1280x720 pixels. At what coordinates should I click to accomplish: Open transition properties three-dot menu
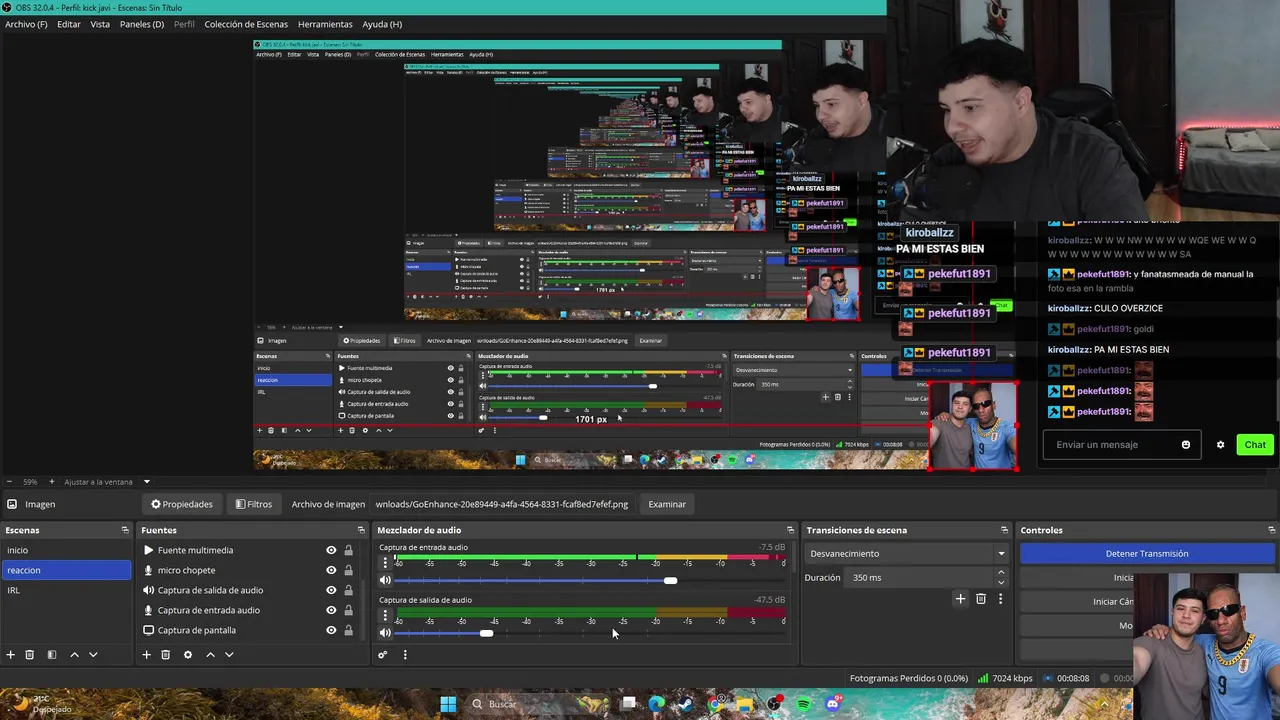point(1000,599)
